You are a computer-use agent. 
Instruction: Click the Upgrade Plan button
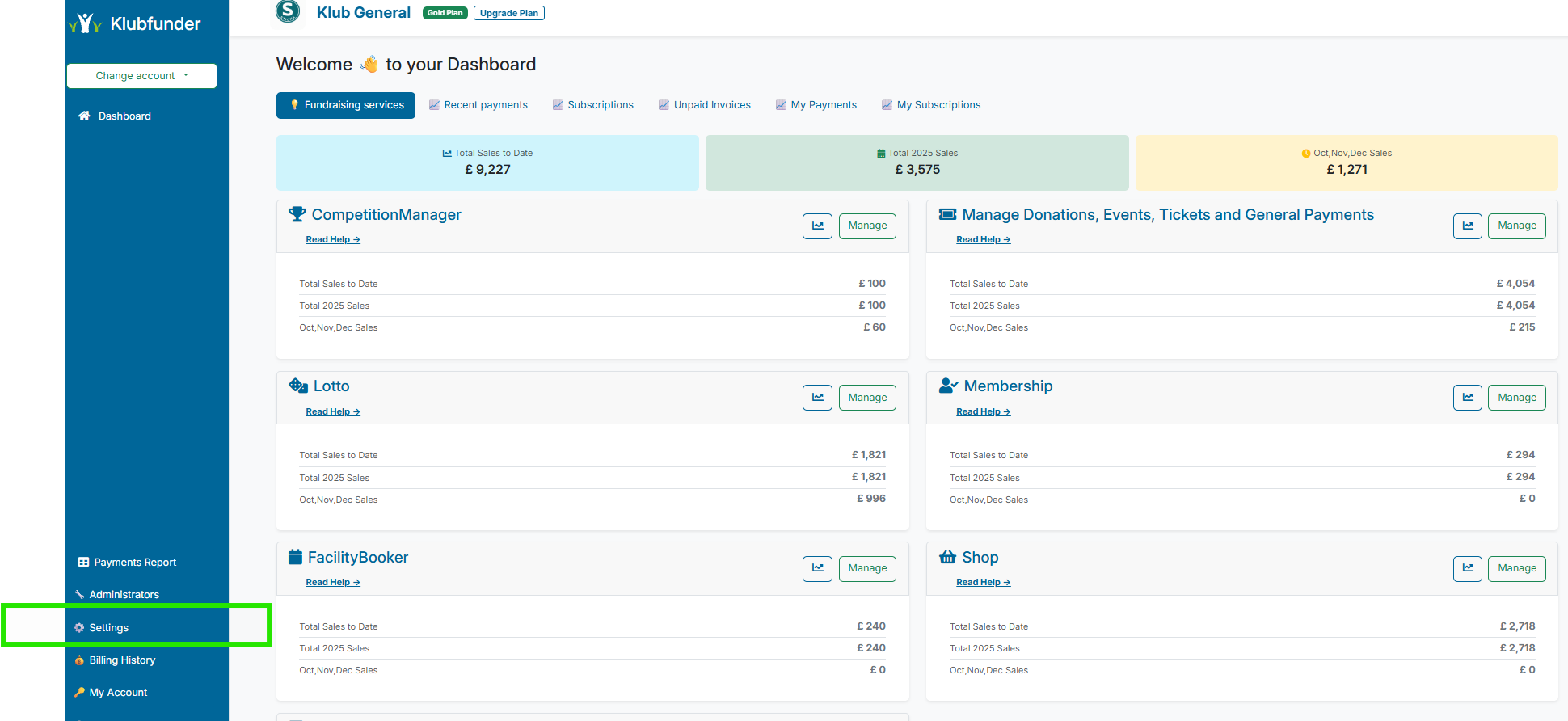(x=509, y=13)
